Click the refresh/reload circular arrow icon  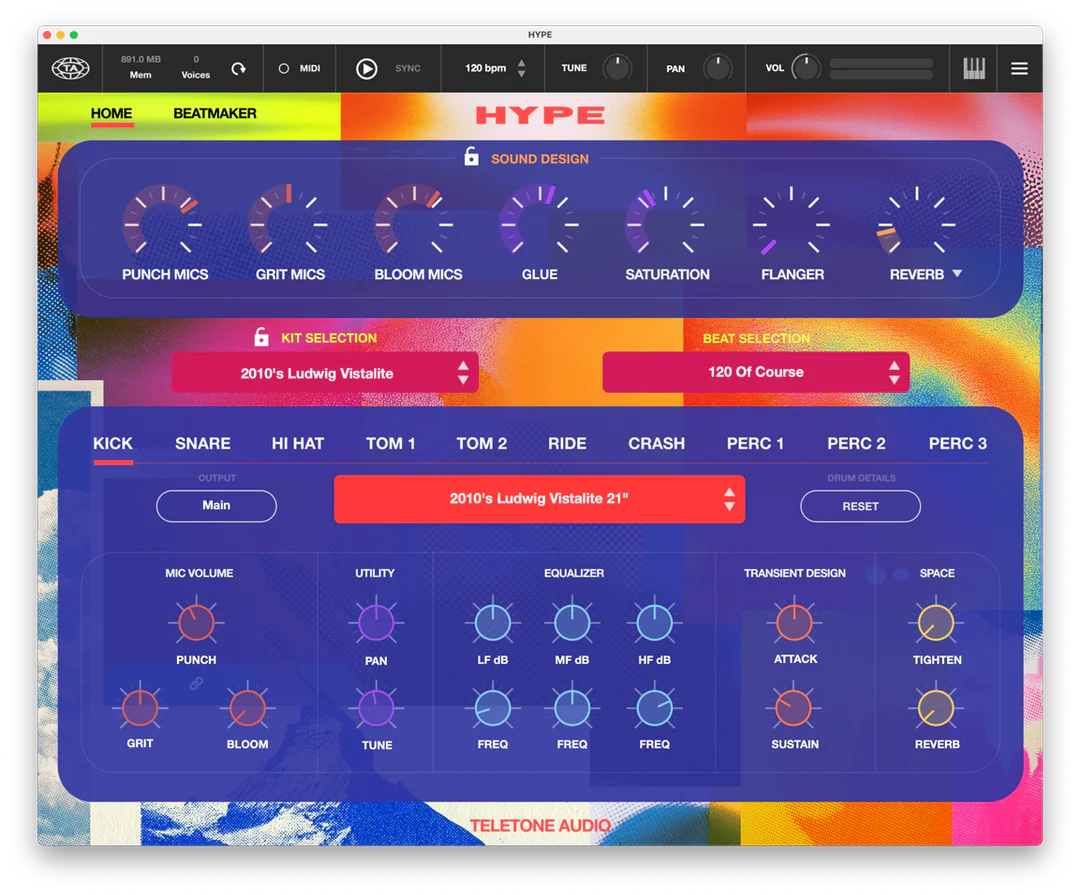(238, 68)
